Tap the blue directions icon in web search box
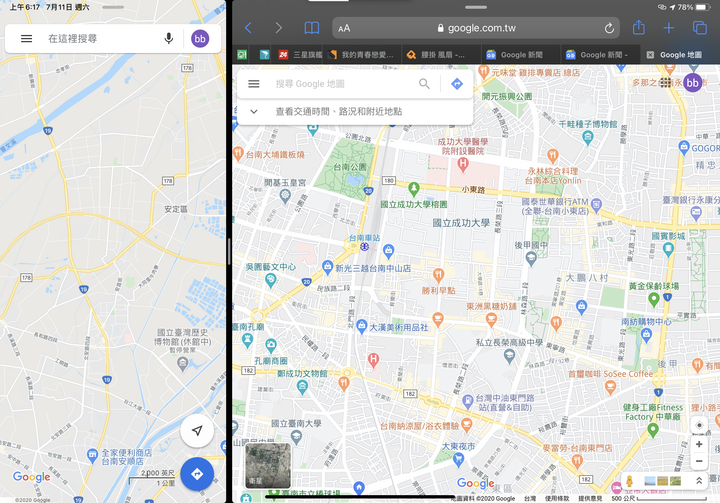The height and width of the screenshot is (503, 720). (x=457, y=84)
